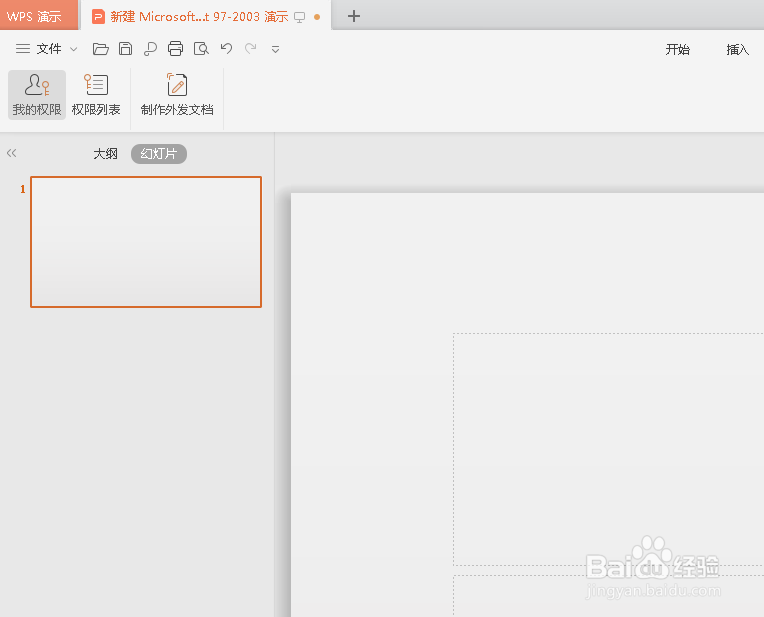Click the export to PDF icon

[150, 49]
